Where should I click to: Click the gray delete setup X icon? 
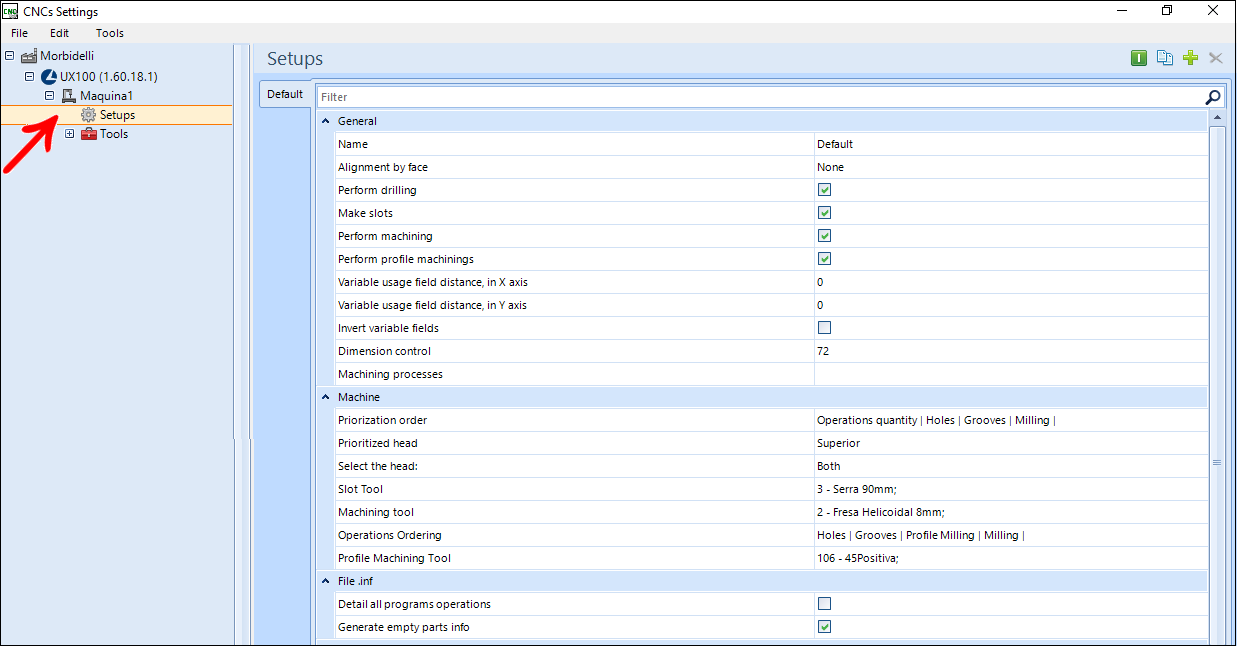(1216, 58)
